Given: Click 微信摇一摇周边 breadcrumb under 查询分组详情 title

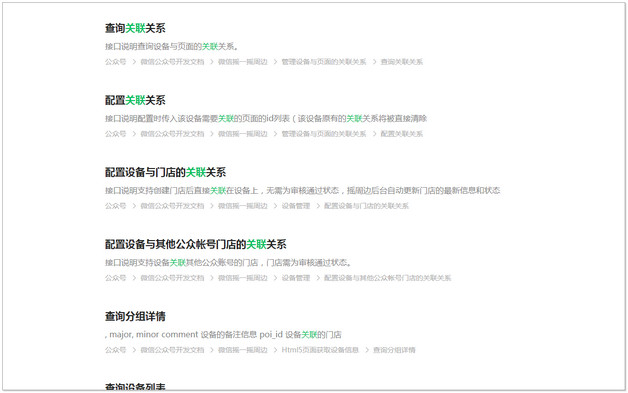Looking at the screenshot, I should (243, 350).
